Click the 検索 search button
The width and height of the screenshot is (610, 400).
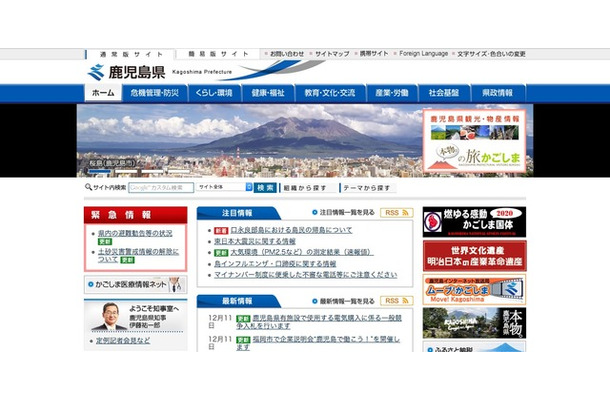click(x=265, y=188)
